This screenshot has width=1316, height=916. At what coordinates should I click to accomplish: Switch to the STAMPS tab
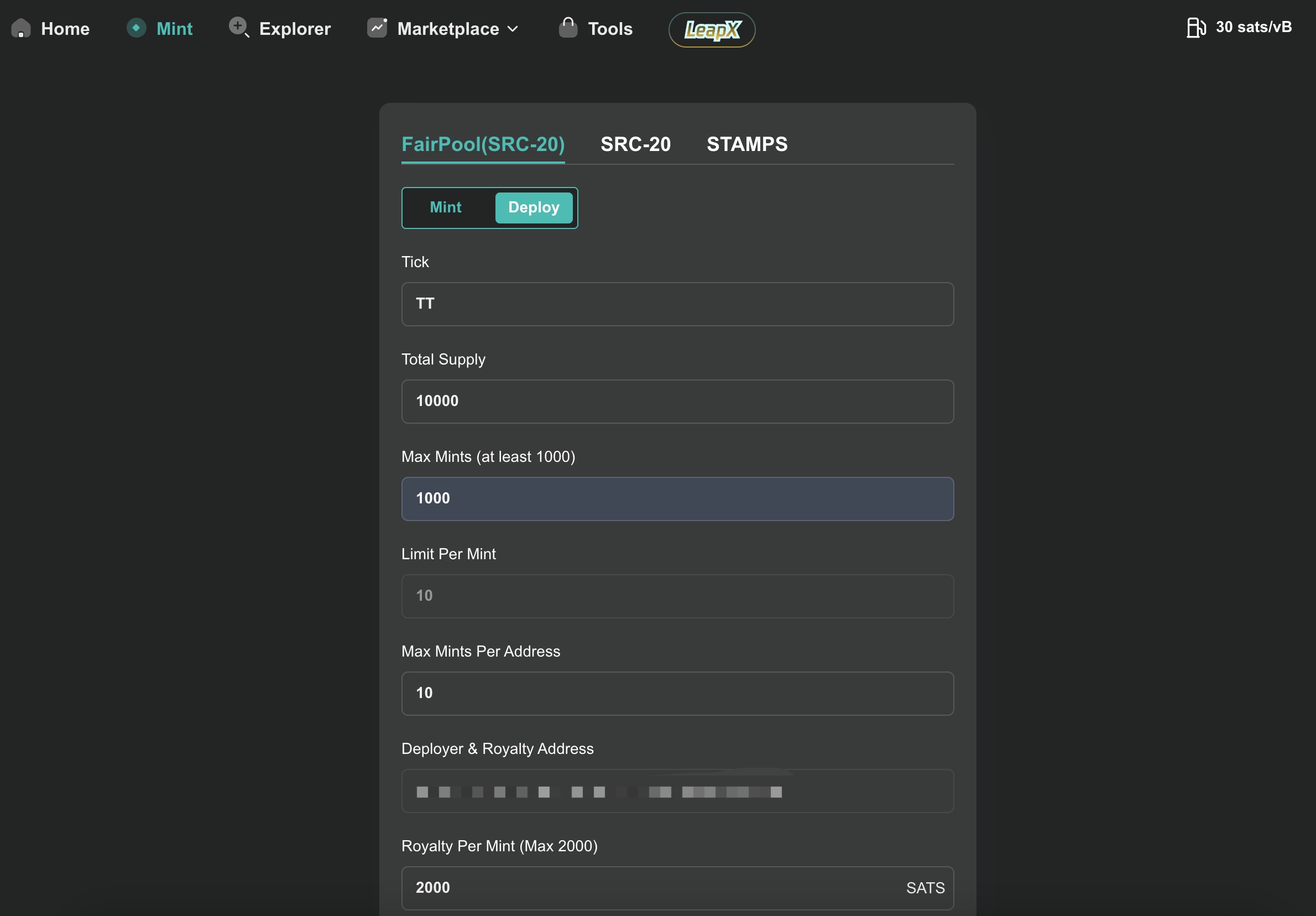747,144
